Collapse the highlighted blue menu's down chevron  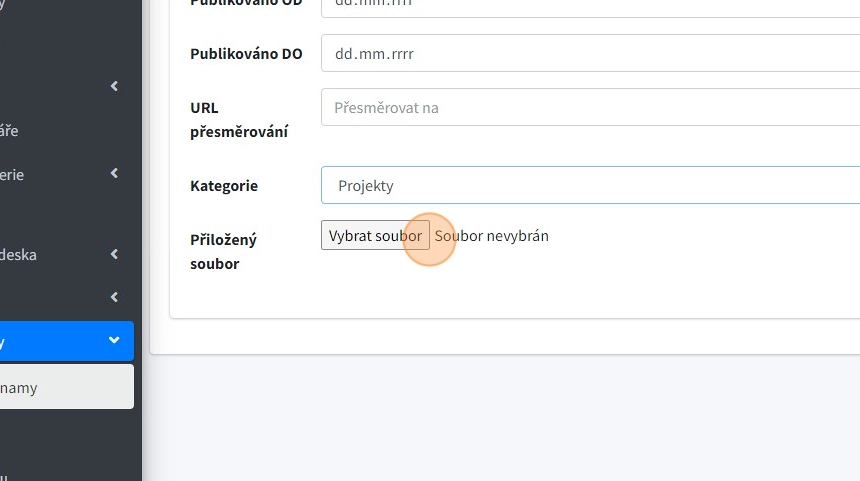114,341
